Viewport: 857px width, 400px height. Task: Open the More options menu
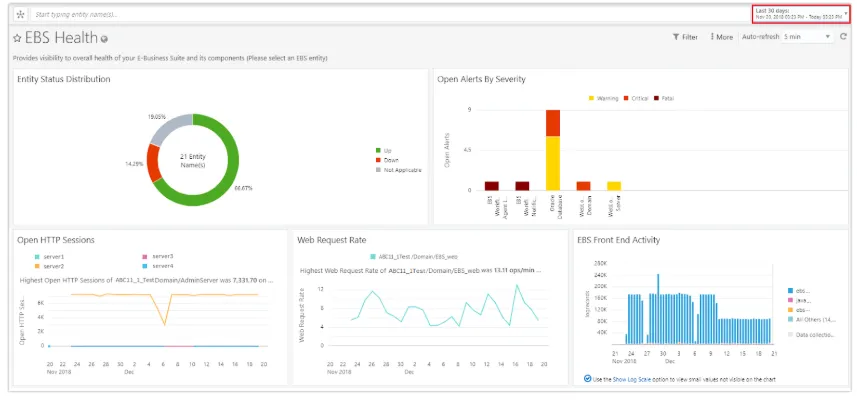[721, 37]
